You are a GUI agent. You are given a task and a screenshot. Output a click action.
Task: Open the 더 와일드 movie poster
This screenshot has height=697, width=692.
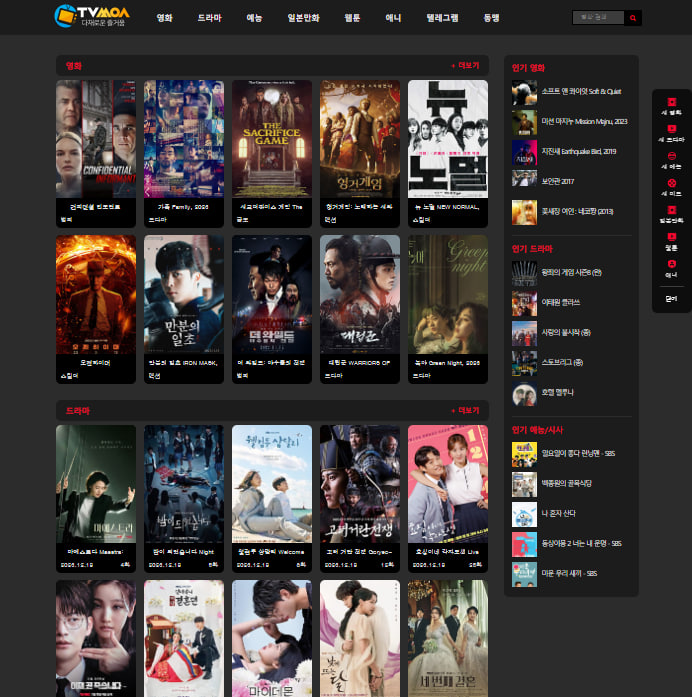click(272, 294)
